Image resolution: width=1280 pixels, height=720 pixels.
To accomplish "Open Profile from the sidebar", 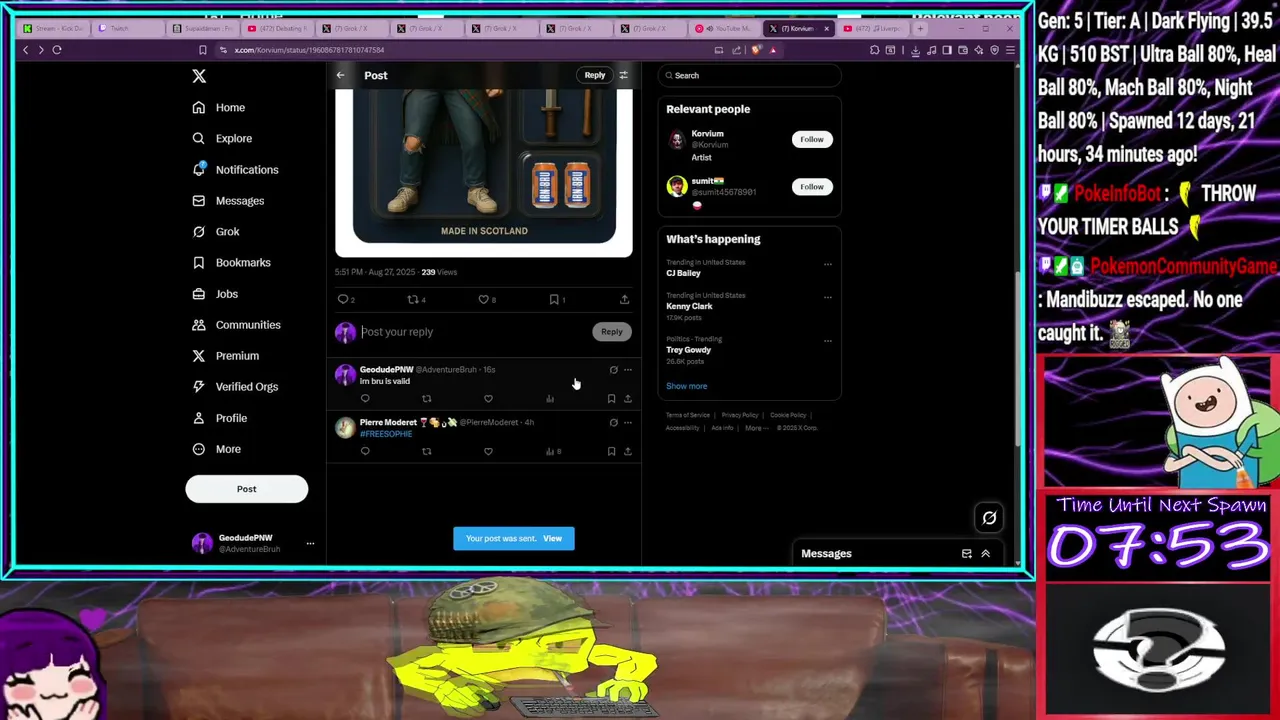I will coord(219,417).
